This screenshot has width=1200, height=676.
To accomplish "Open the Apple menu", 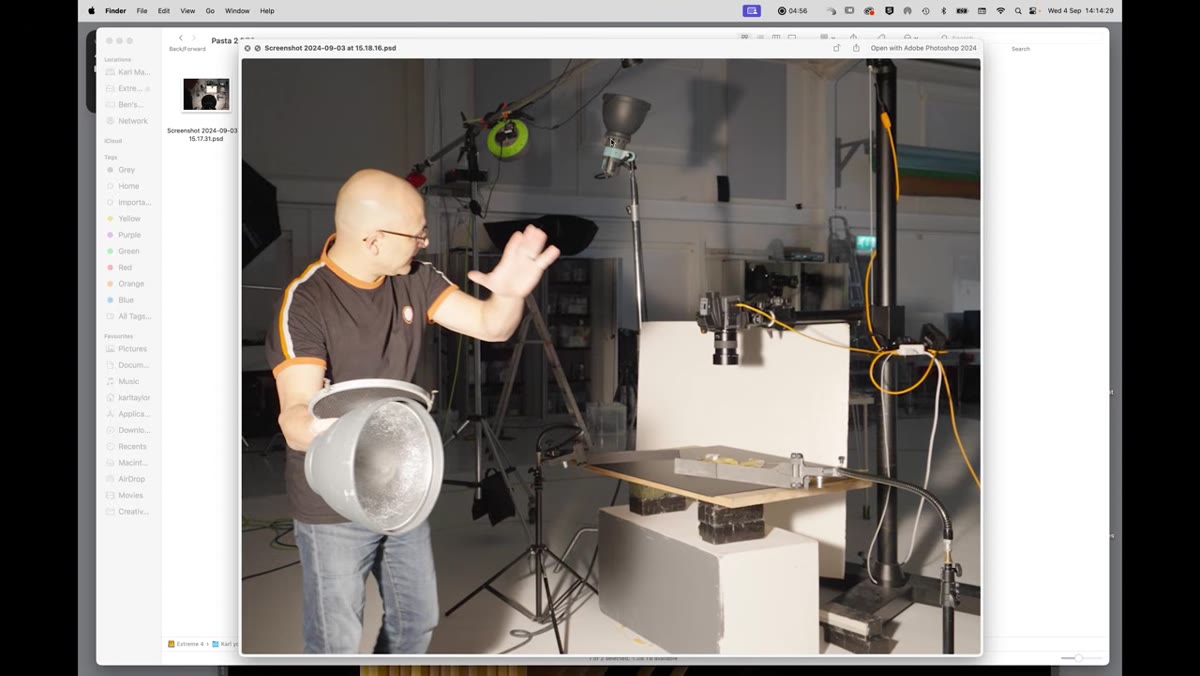I will click(x=92, y=11).
